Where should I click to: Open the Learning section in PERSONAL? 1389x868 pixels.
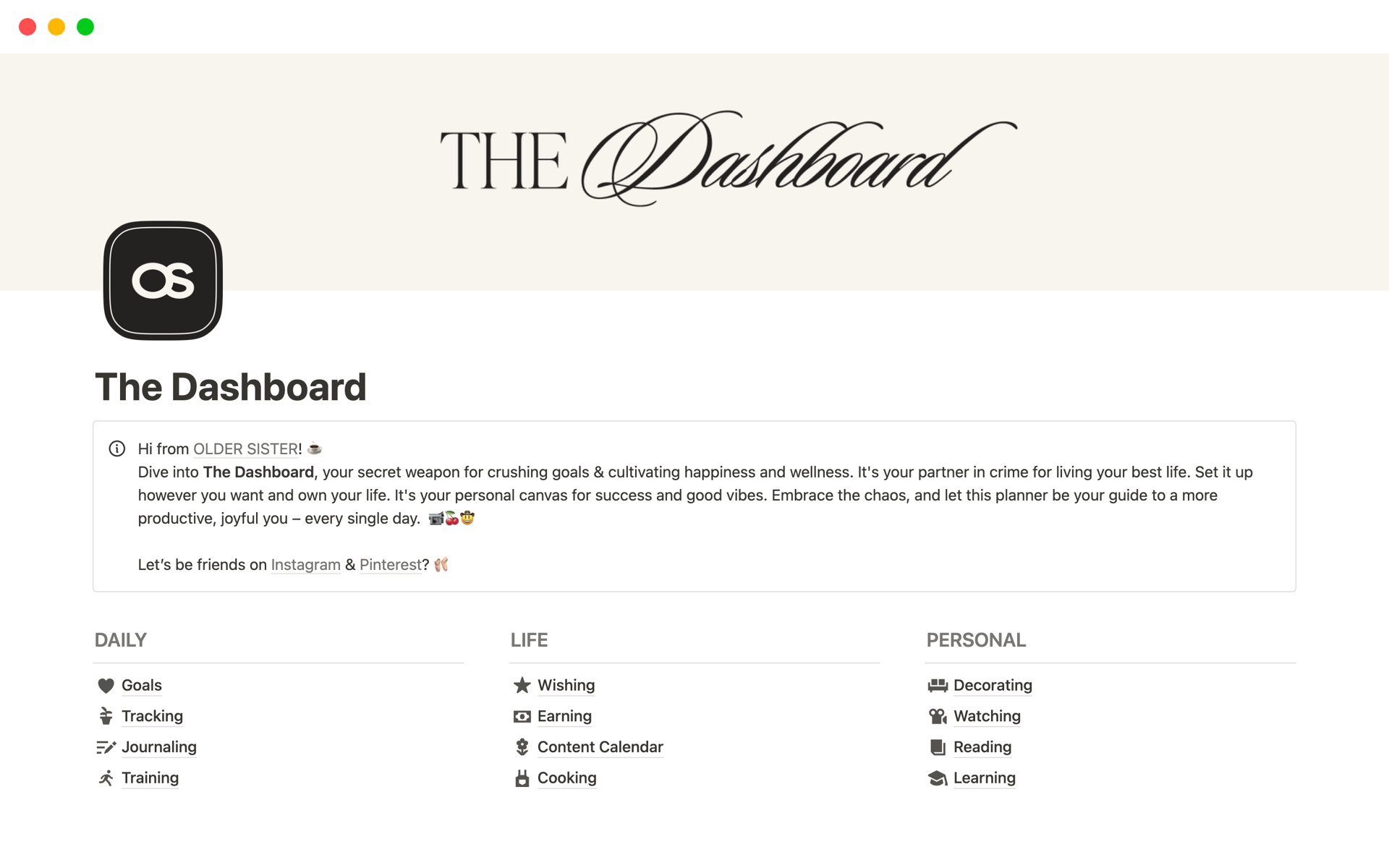pos(984,777)
